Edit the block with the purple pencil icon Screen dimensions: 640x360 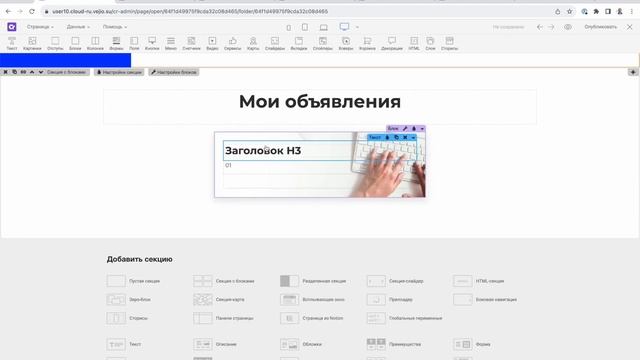tap(405, 129)
